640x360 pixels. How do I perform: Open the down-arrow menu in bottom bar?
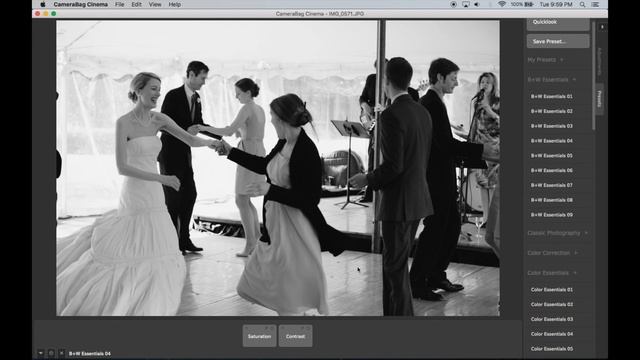click(40, 353)
